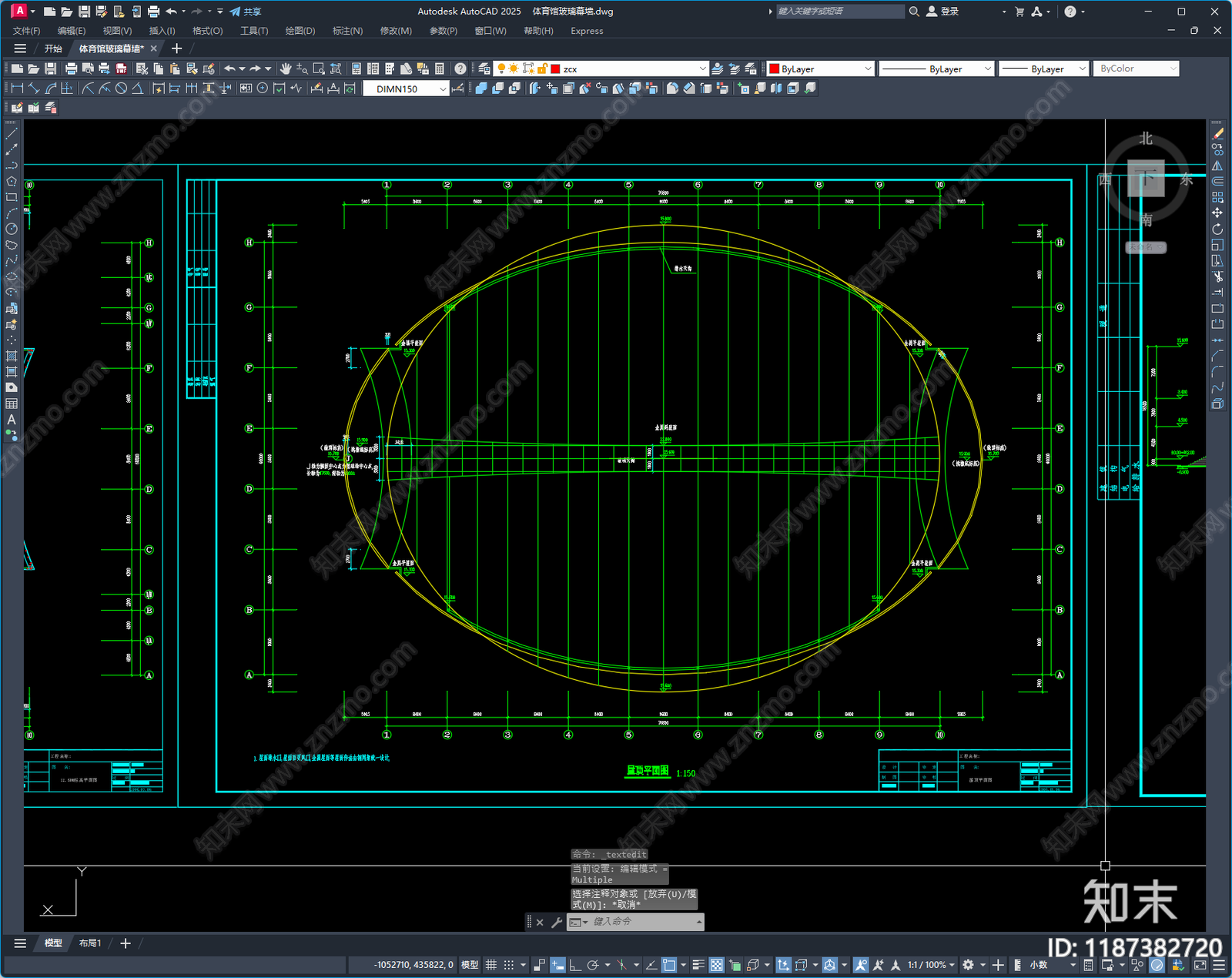Image resolution: width=1232 pixels, height=978 pixels.
Task: Open the 标注(N) menu
Action: point(347,31)
